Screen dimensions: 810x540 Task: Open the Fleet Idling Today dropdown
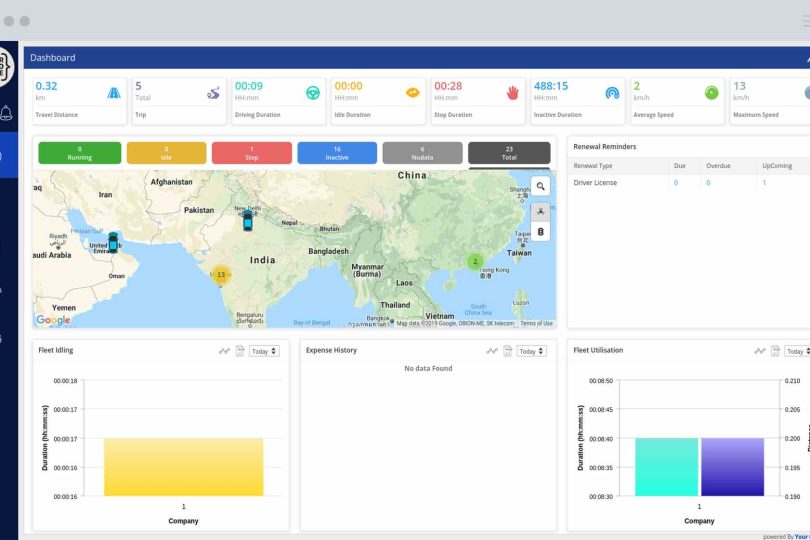click(264, 351)
